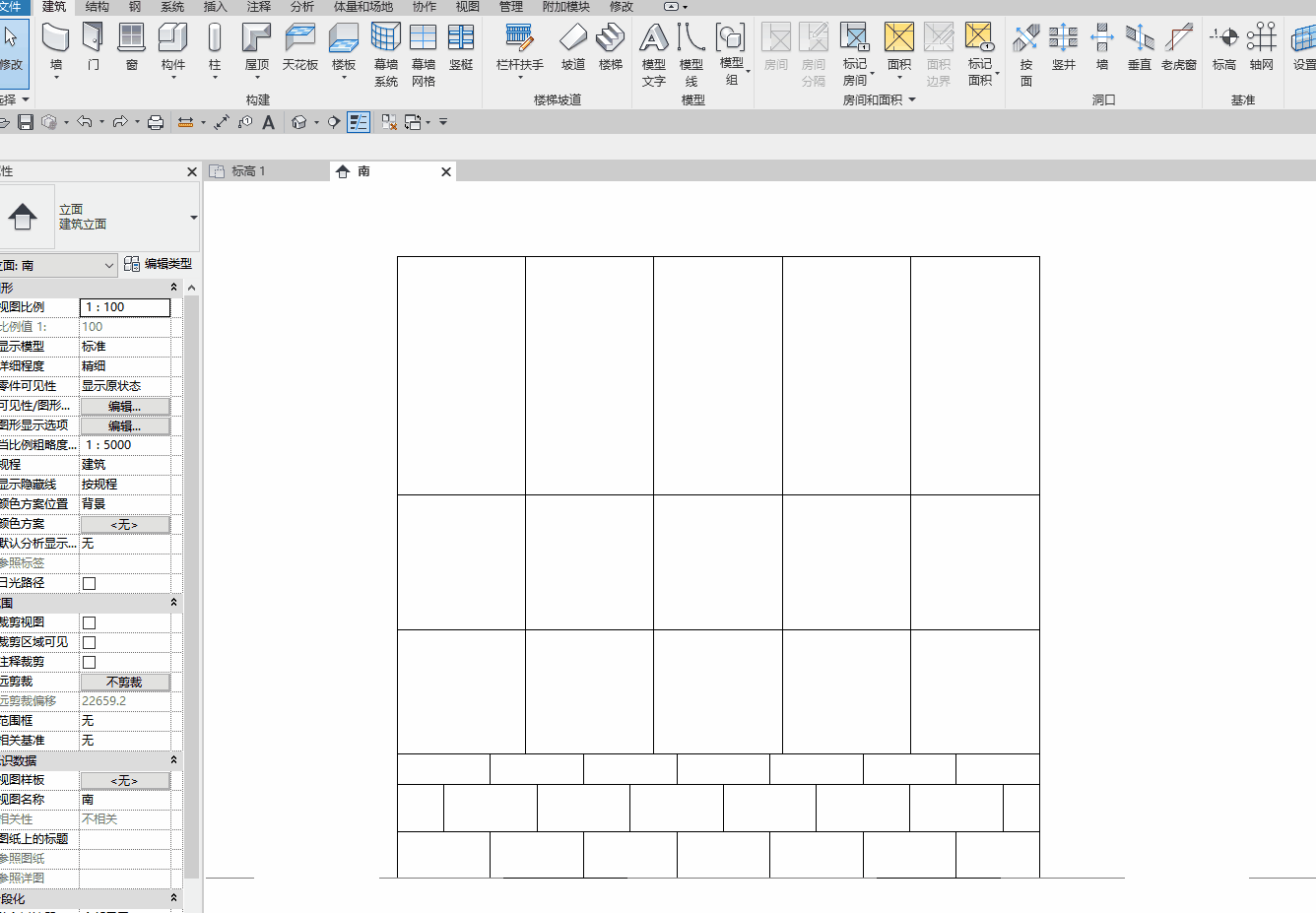The height and width of the screenshot is (913, 1316).
Task: Open the 立面: 南 view dropdown
Action: tap(59, 265)
